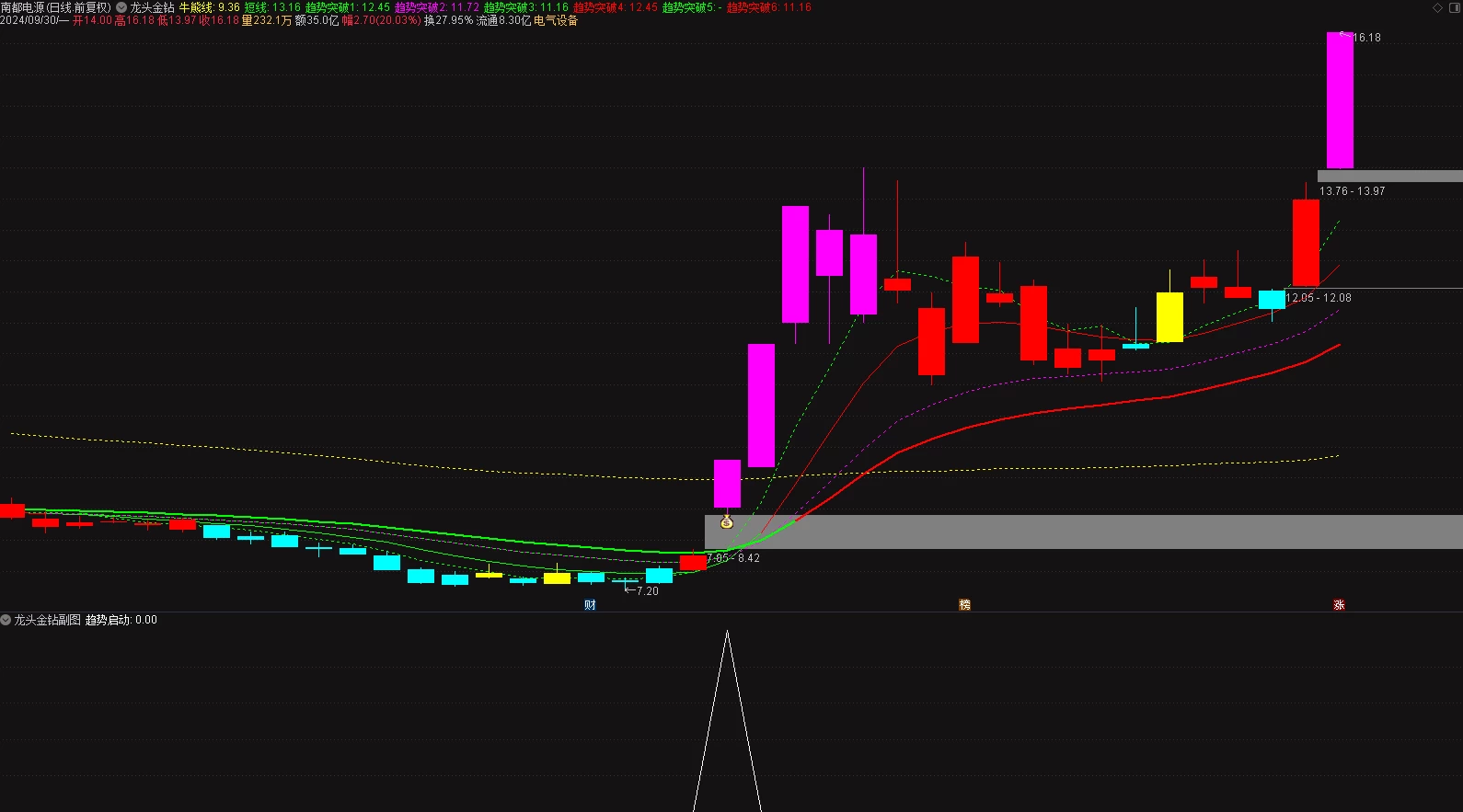Click the 榜 event marker on timeline
Screen dimensions: 1463x812
(964, 605)
